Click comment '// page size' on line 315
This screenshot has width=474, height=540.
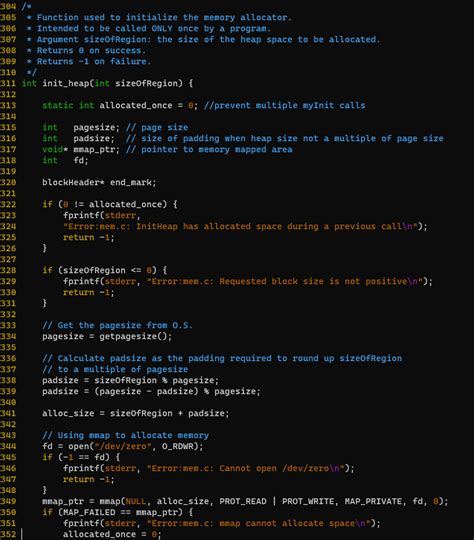[x=157, y=127]
